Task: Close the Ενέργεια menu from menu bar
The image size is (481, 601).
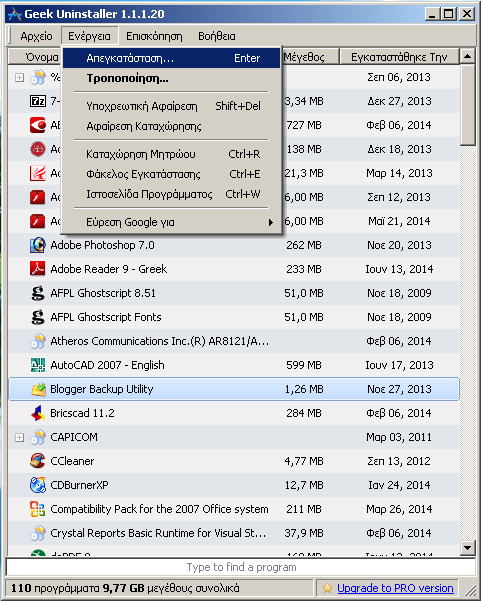Action: click(x=89, y=36)
